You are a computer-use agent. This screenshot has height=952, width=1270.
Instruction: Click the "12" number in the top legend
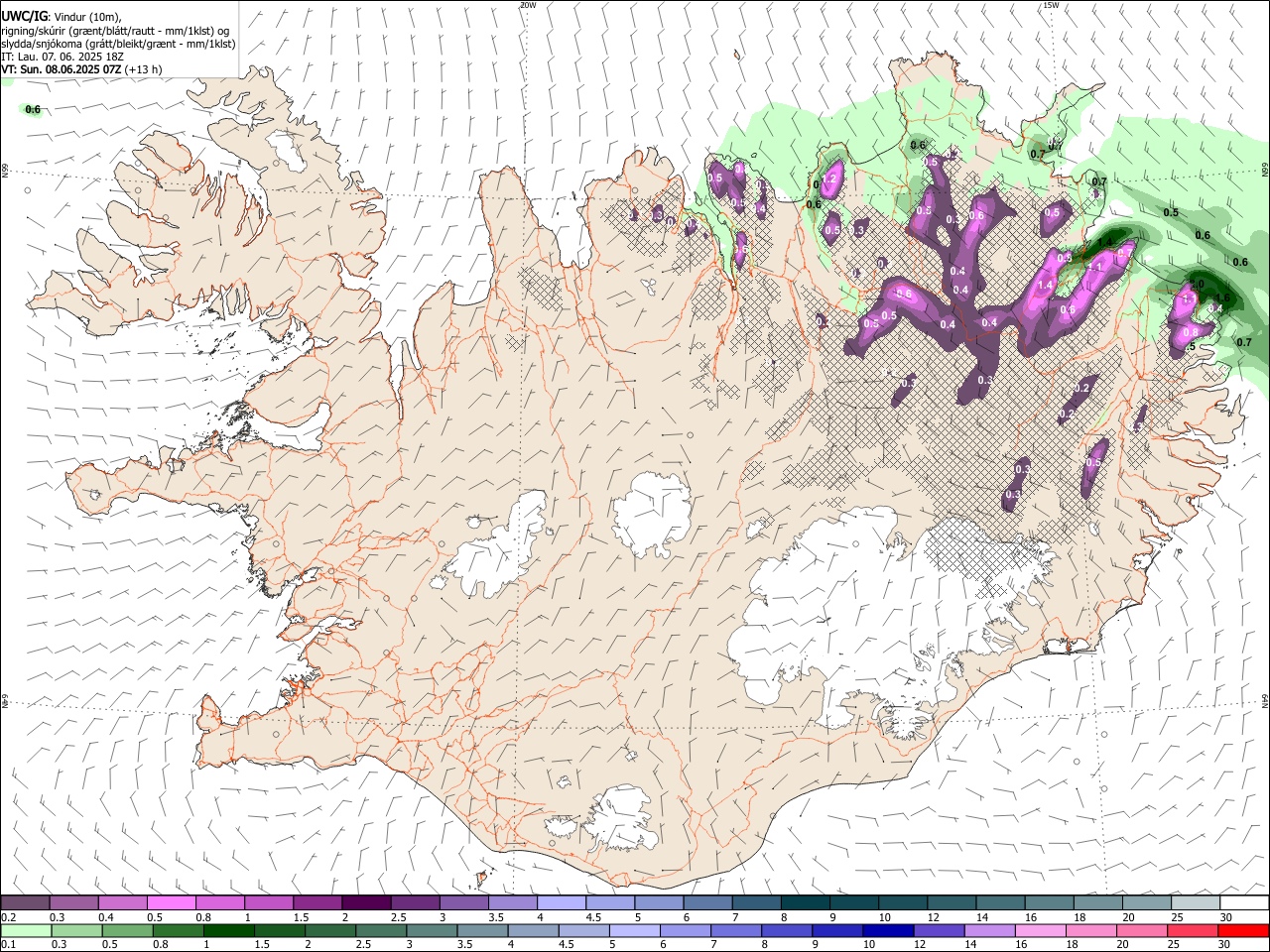point(935,917)
